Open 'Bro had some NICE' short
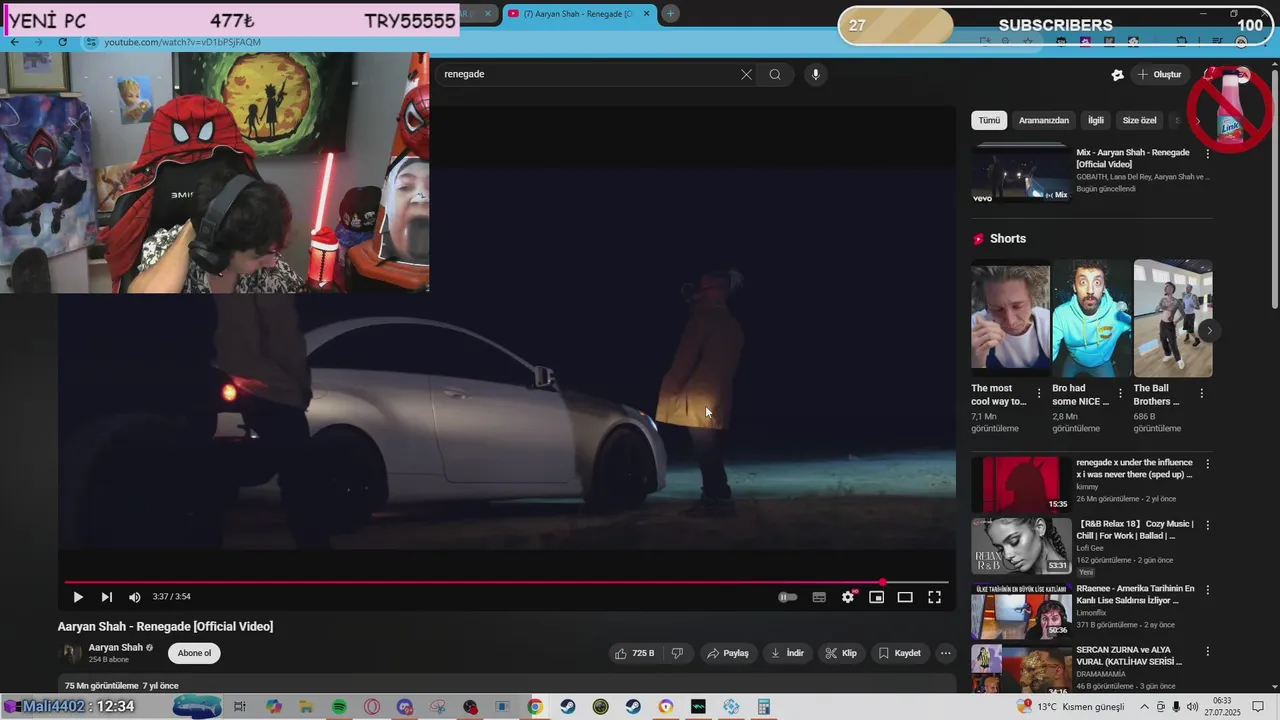 tap(1091, 318)
